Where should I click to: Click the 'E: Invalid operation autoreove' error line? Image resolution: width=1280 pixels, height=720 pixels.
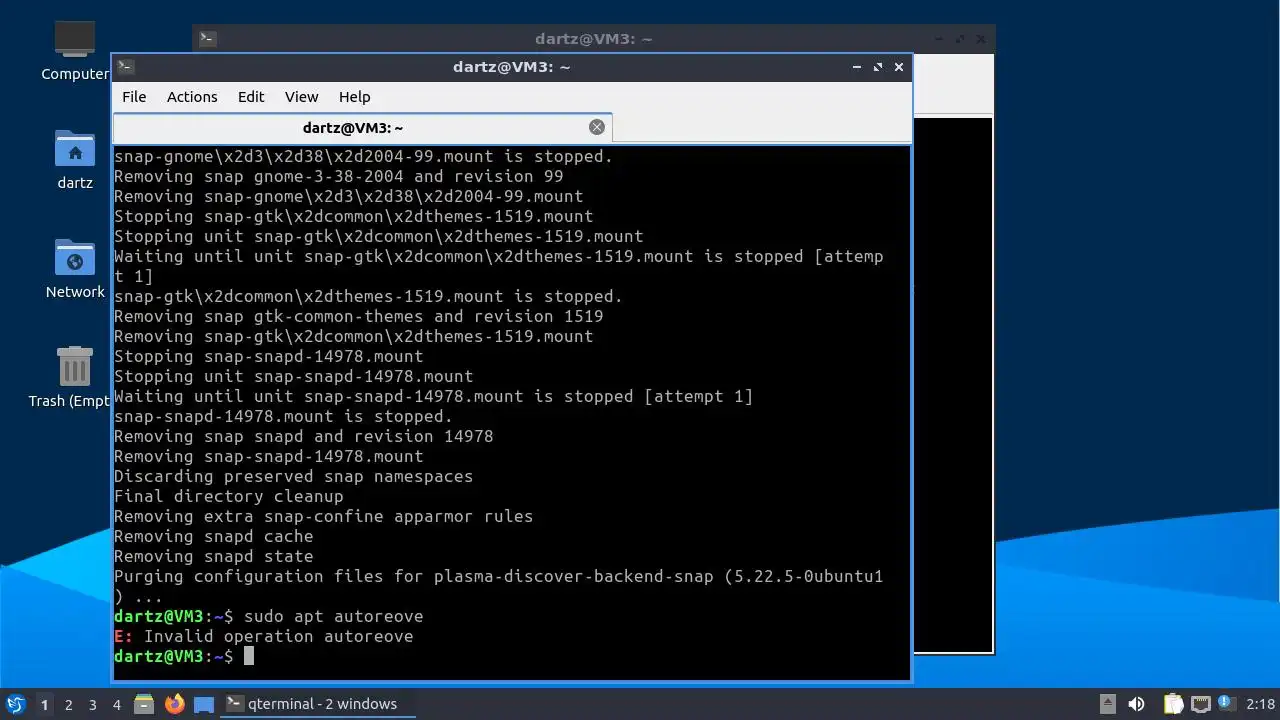tap(263, 636)
